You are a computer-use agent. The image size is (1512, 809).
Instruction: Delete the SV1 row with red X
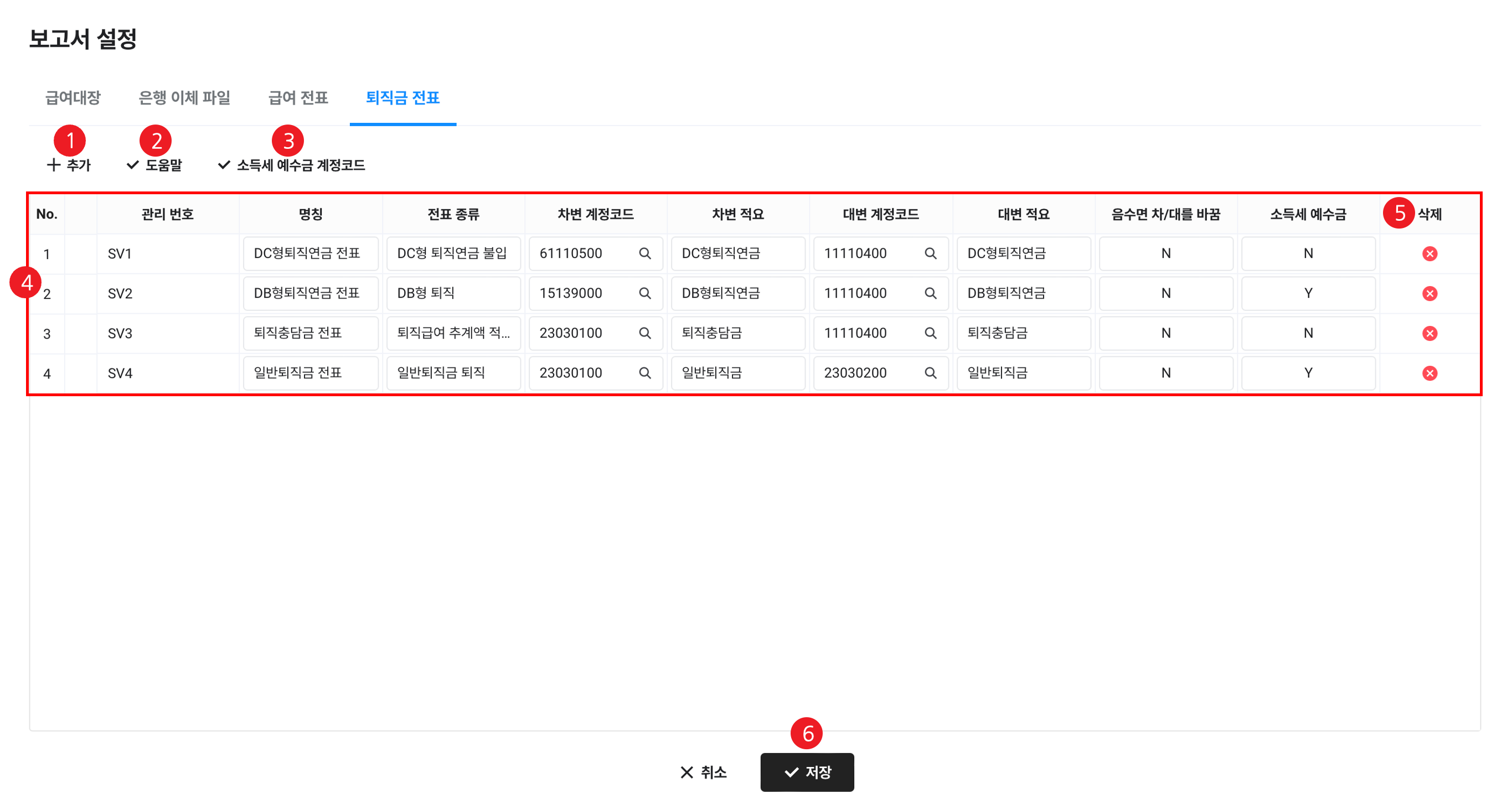tap(1430, 253)
